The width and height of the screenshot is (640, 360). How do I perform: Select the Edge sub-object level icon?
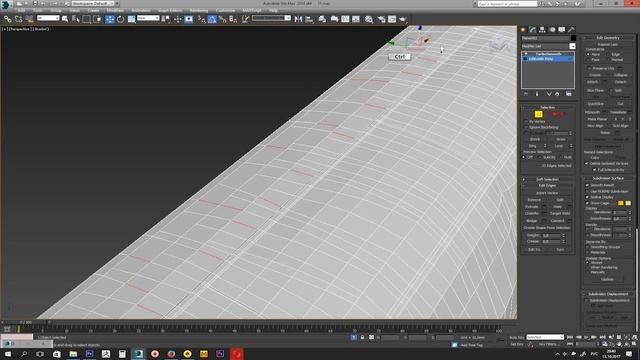pos(538,114)
